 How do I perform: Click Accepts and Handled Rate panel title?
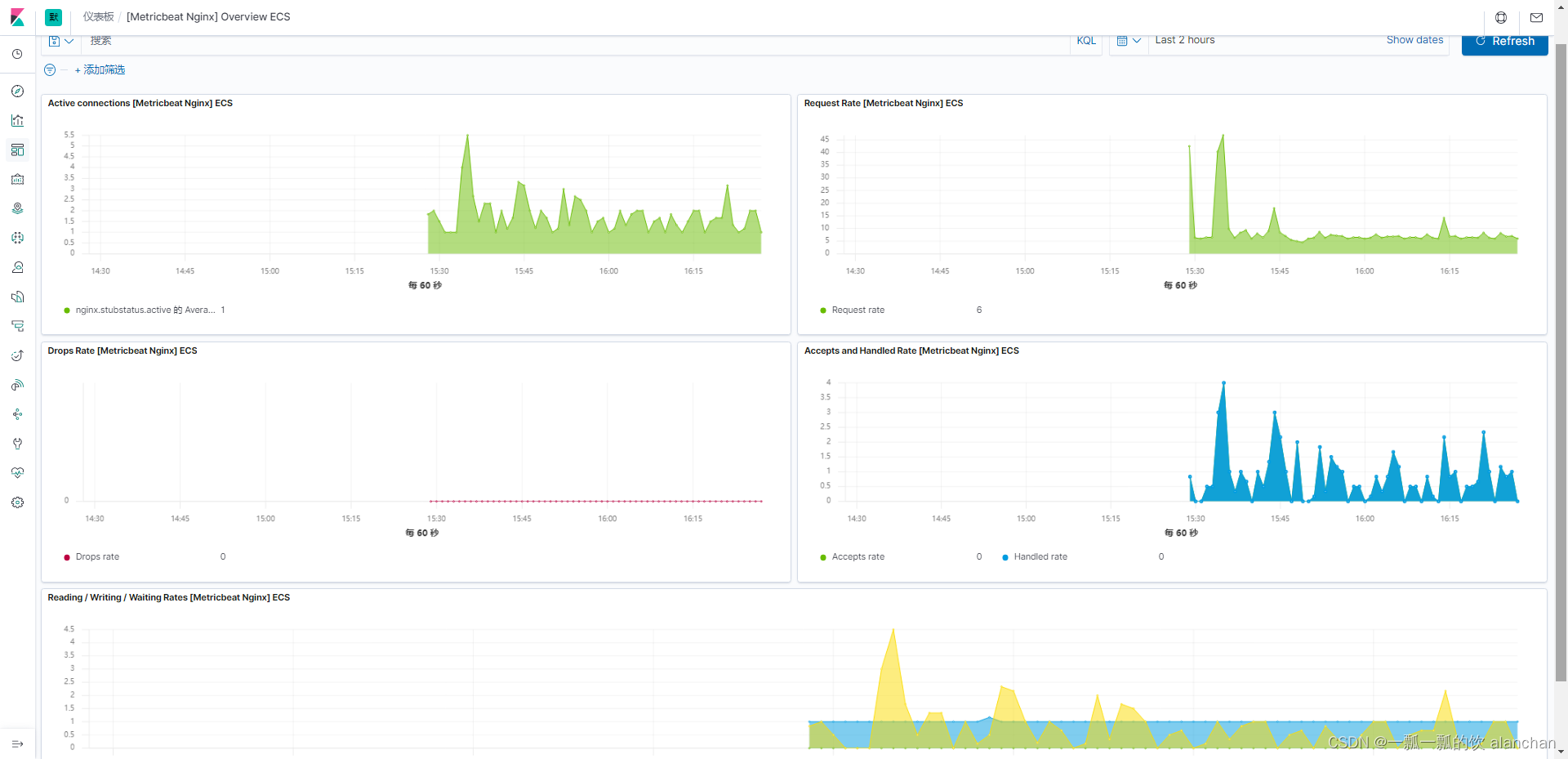[911, 351]
